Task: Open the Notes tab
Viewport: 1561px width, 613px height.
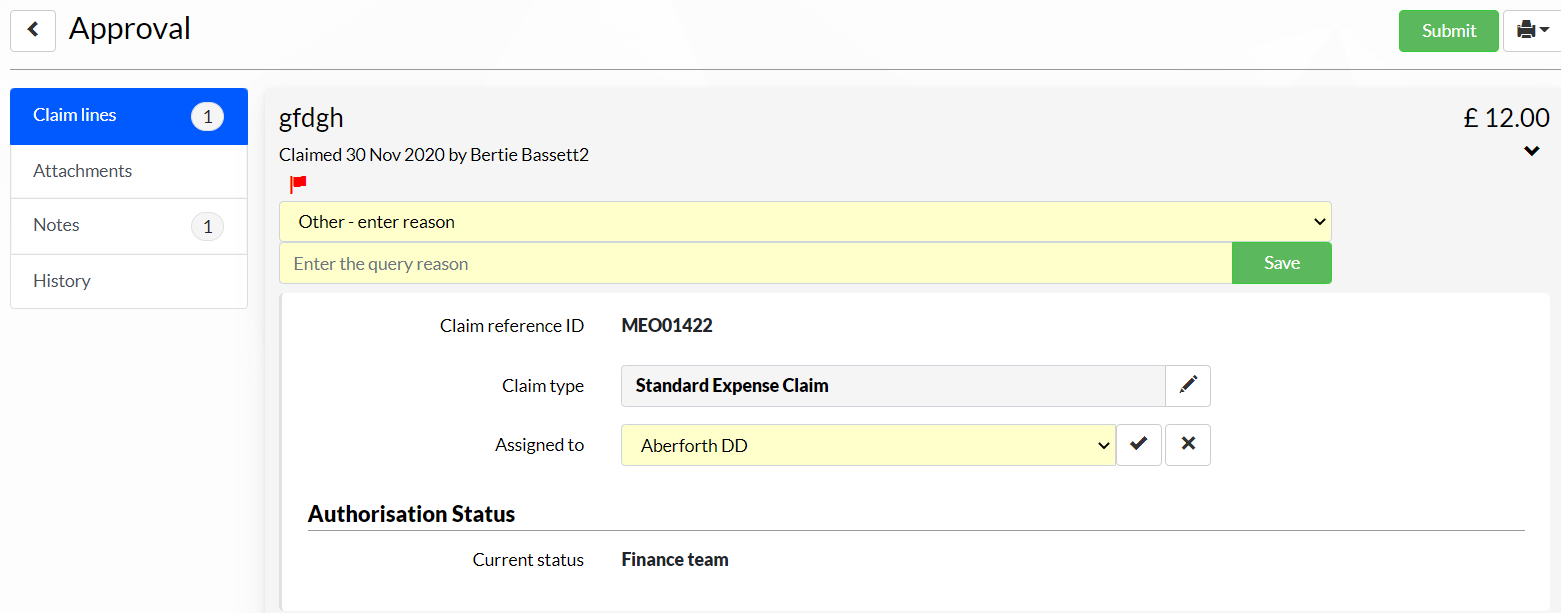Action: [129, 226]
